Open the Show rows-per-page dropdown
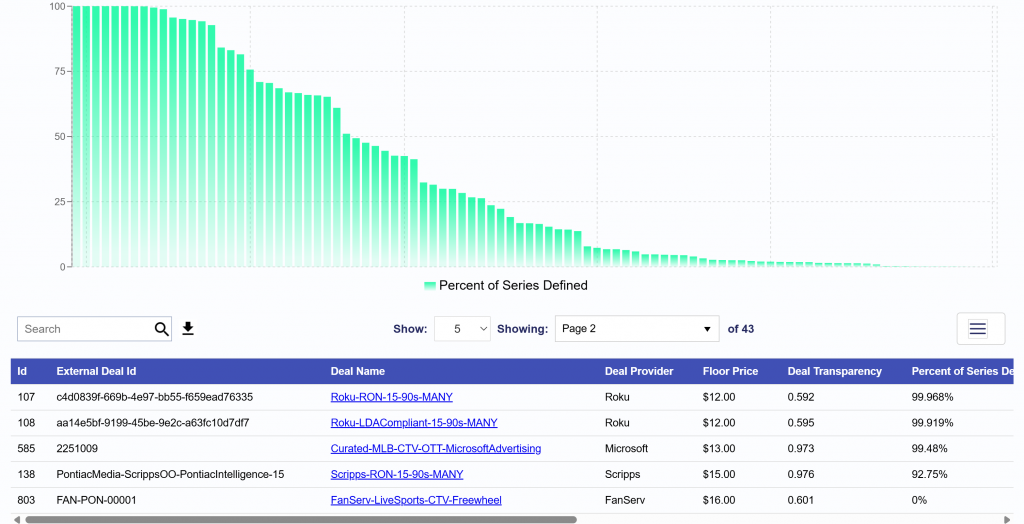The width and height of the screenshot is (1024, 524). pos(462,329)
